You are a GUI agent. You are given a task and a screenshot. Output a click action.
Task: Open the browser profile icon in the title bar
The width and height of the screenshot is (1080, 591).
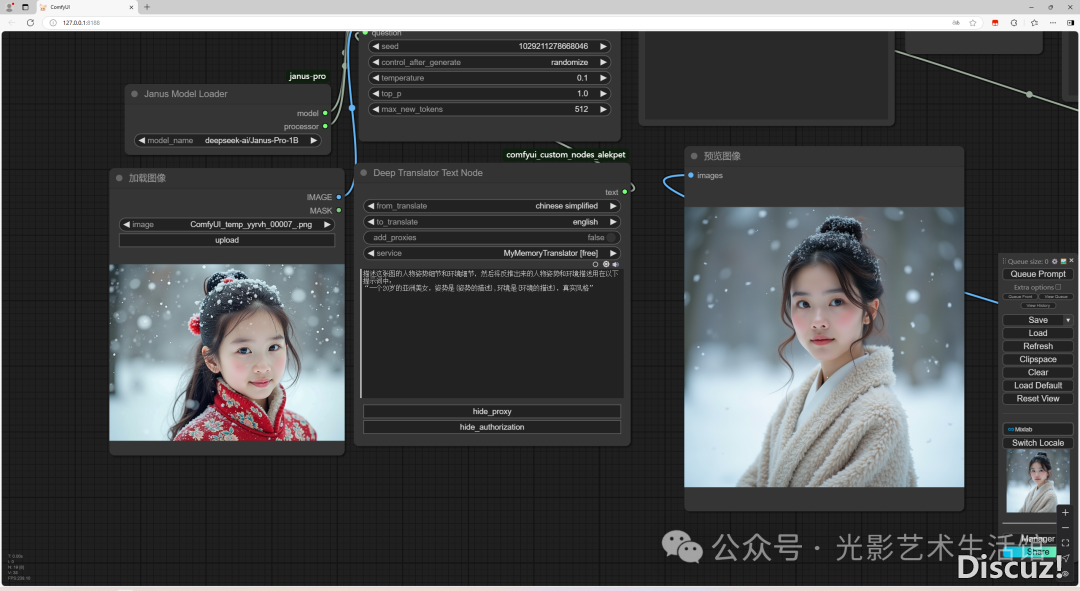point(10,7)
